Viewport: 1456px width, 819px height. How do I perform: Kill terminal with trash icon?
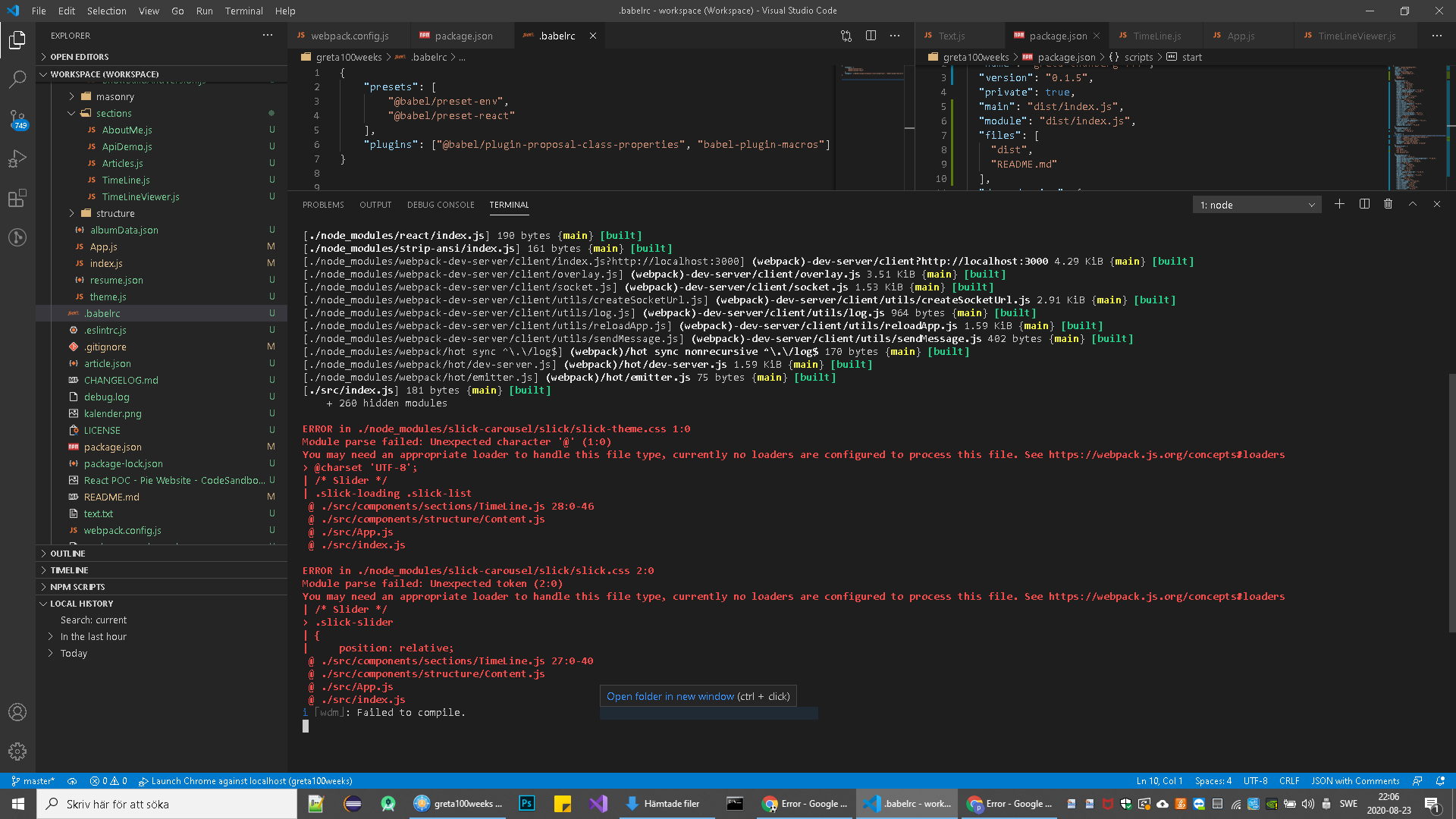point(1388,204)
